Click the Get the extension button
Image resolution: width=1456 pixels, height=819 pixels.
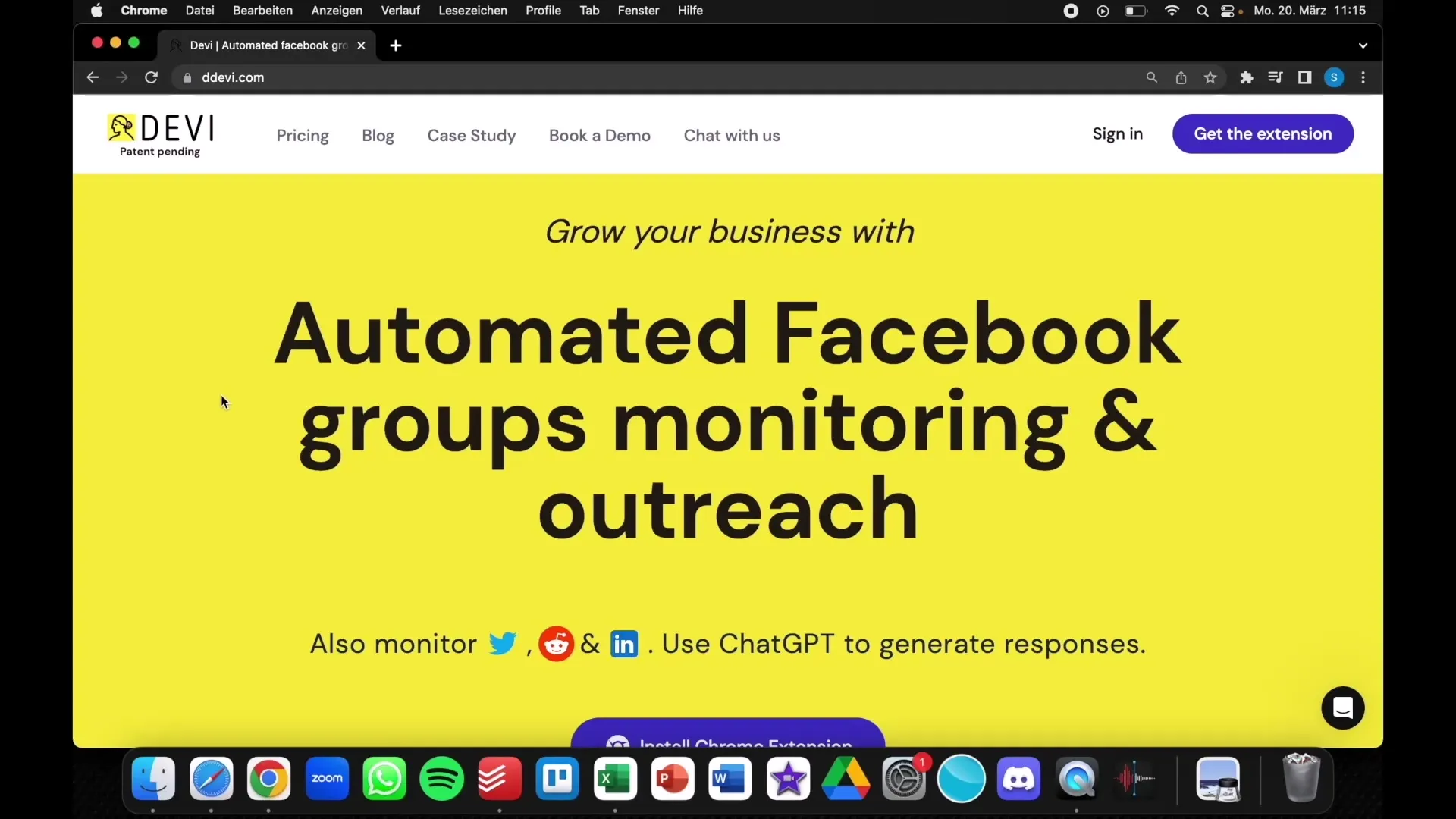(x=1262, y=133)
